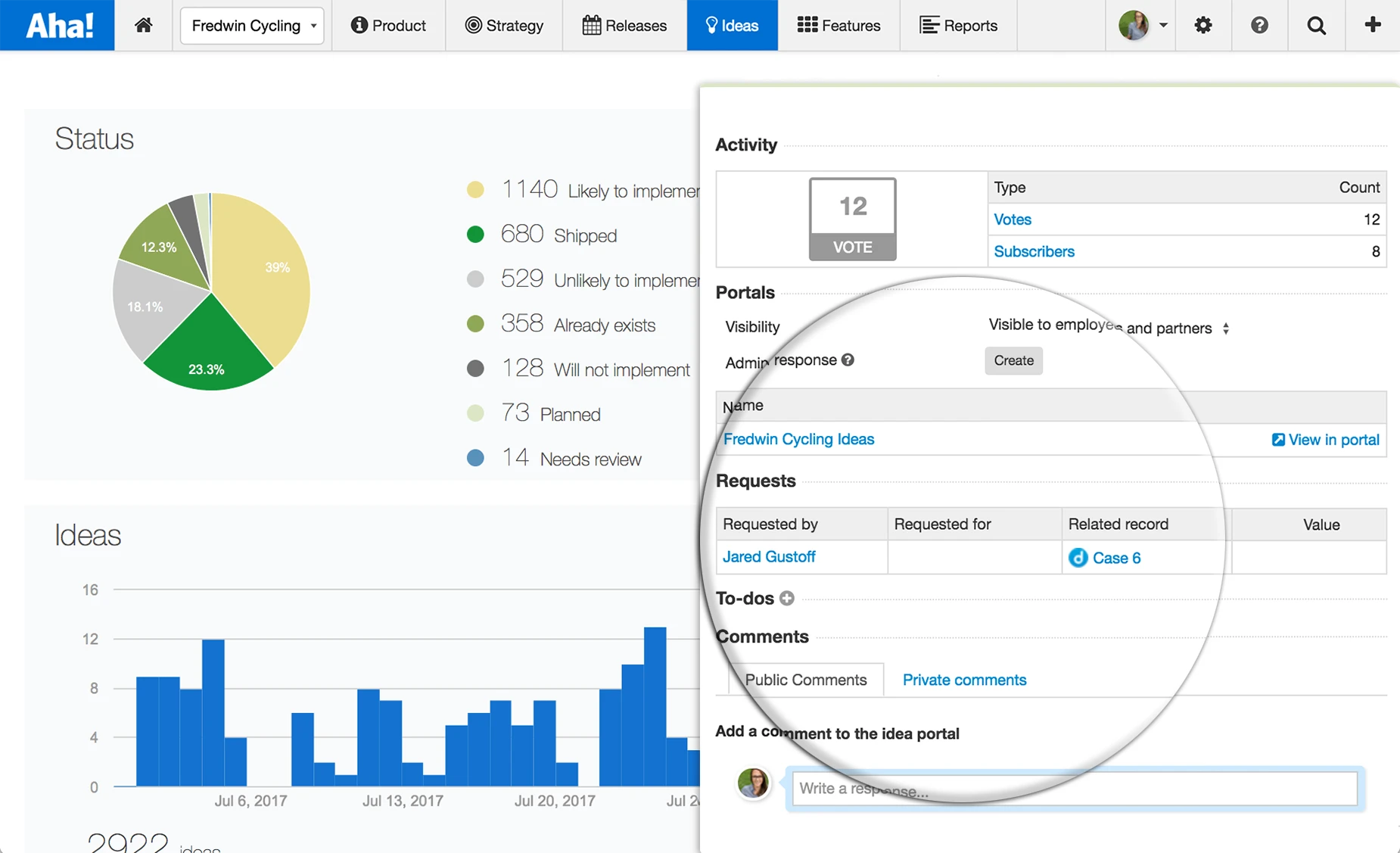The image size is (1400, 853).
Task: Go to the Home icon
Action: [x=144, y=25]
